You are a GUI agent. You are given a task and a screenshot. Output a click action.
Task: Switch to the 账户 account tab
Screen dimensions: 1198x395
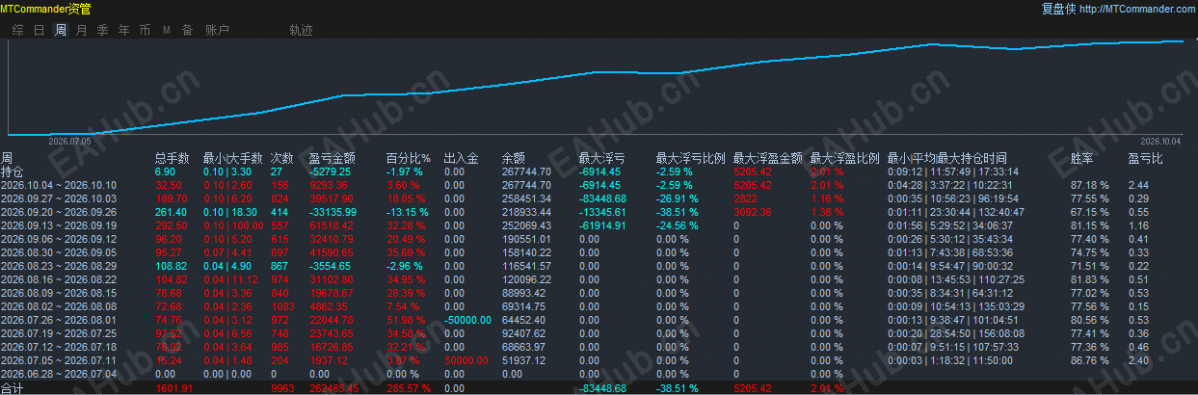pos(217,31)
